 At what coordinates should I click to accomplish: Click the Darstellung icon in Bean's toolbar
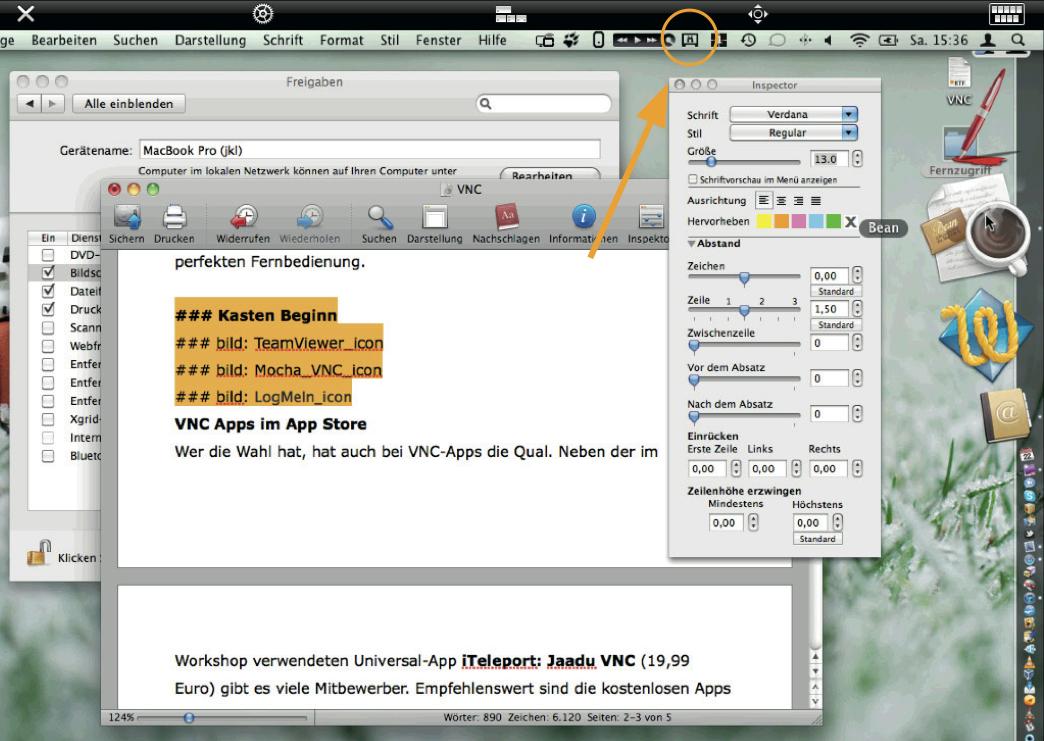tap(435, 217)
